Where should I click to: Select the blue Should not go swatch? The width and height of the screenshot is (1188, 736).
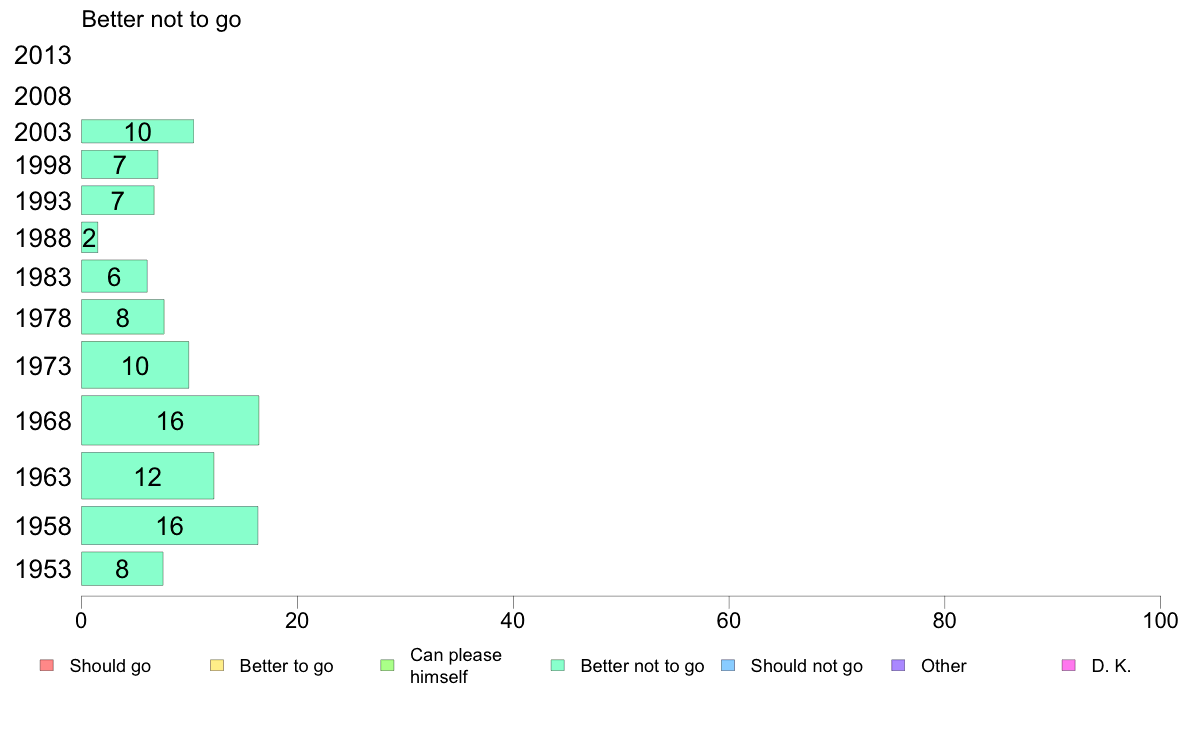click(728, 666)
